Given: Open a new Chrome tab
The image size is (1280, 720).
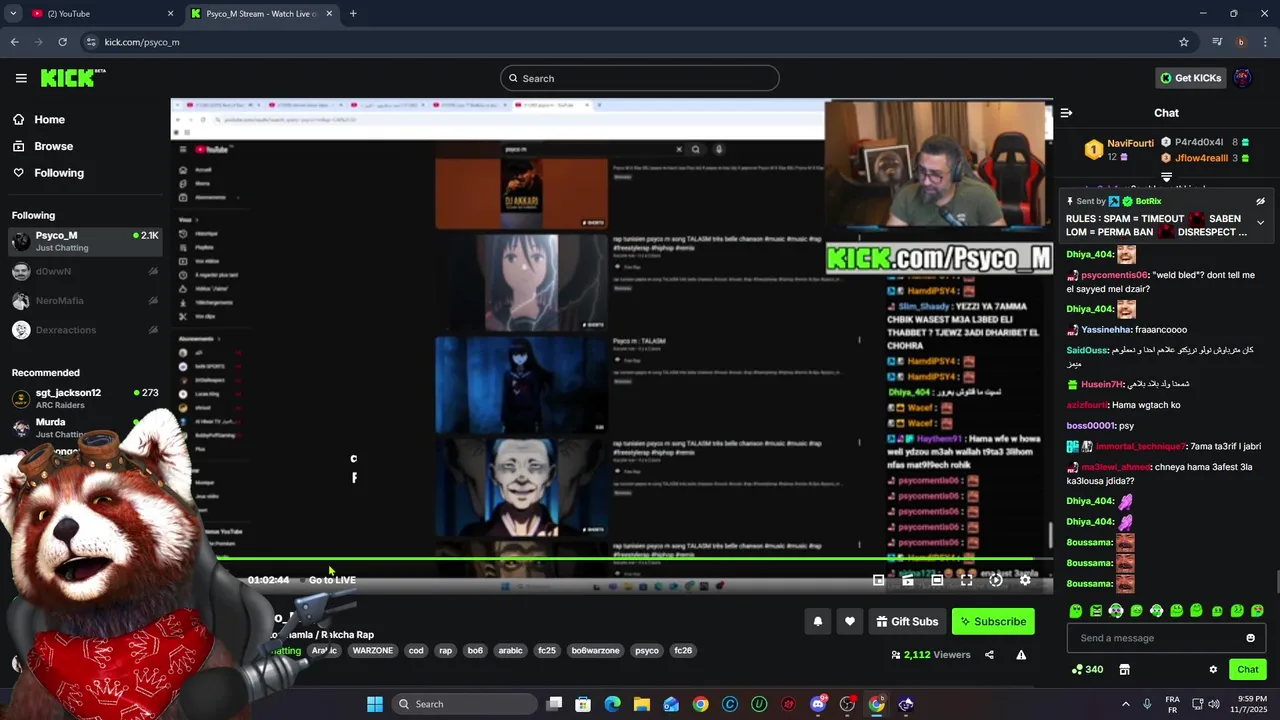Looking at the screenshot, I should 353,14.
